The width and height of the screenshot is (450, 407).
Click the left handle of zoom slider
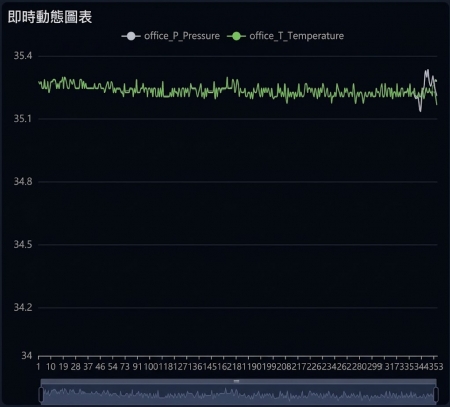point(41,395)
